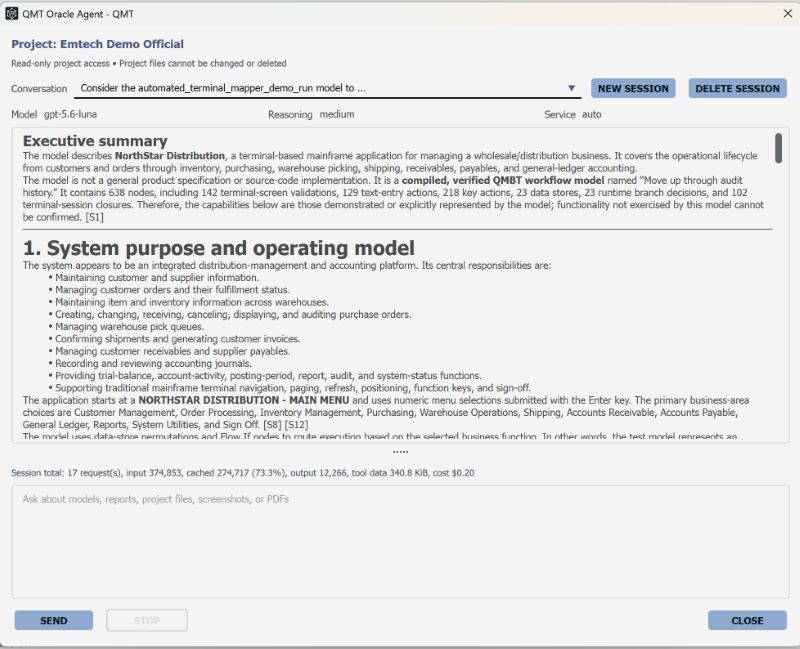Click the 'Session total: 17 request(s)' status line
The image size is (800, 649).
pos(243,473)
